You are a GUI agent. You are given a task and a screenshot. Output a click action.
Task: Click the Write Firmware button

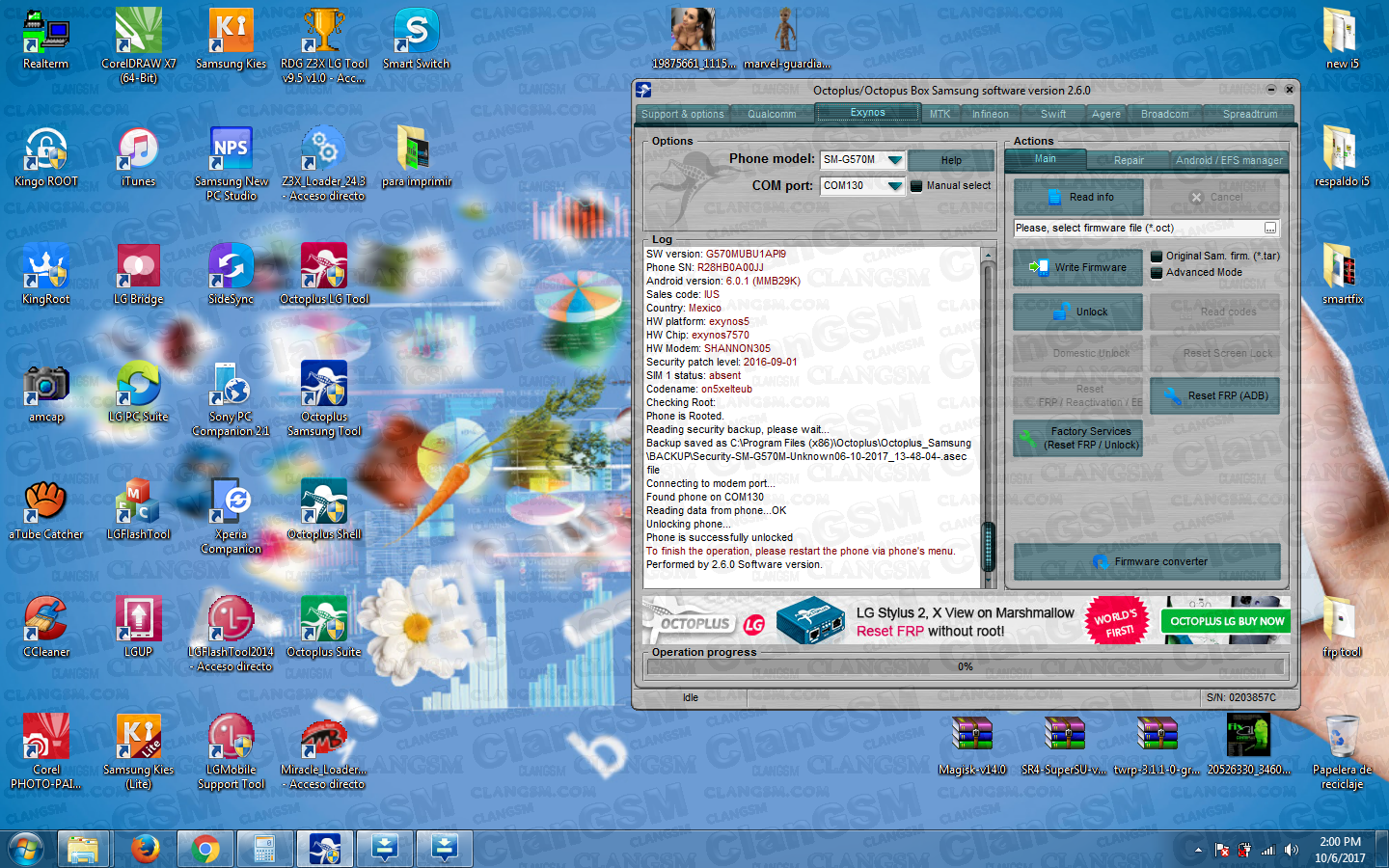(1078, 267)
